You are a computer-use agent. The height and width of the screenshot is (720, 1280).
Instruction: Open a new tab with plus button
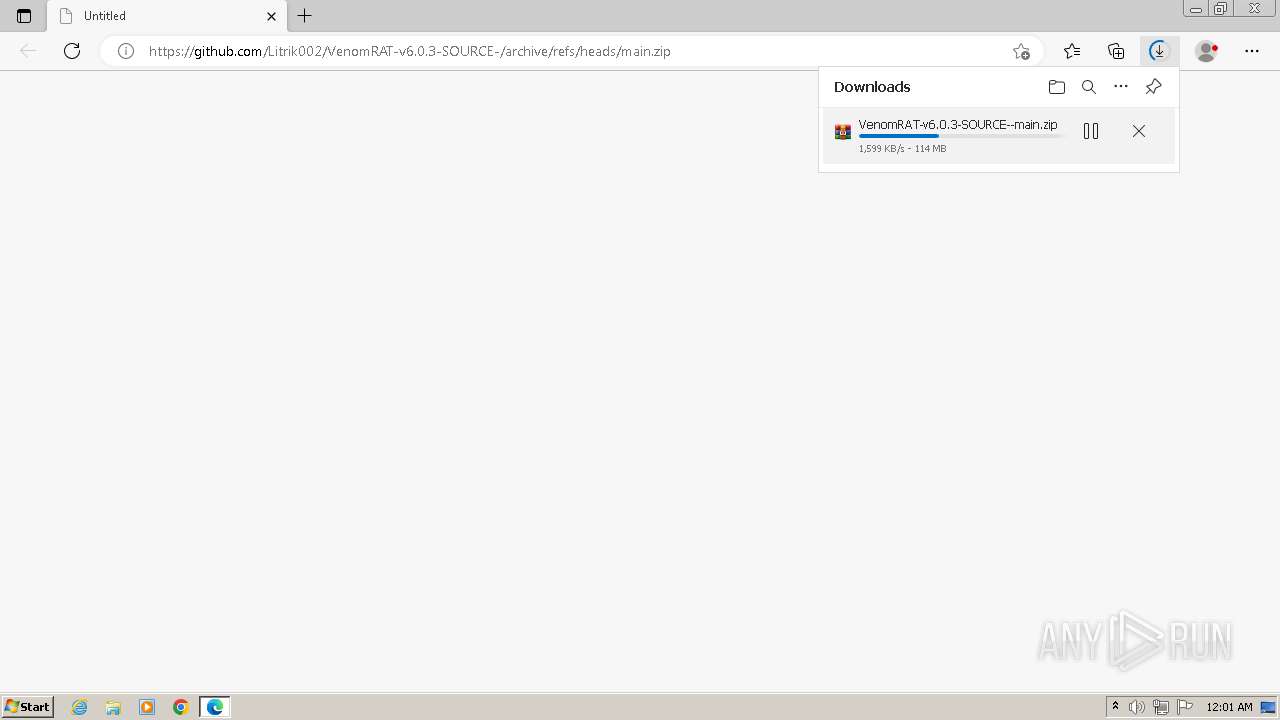[x=305, y=16]
